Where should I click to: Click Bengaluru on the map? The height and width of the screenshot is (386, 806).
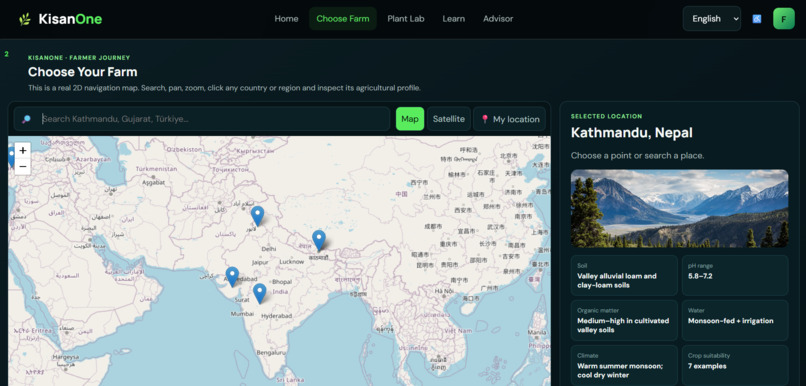click(x=271, y=353)
